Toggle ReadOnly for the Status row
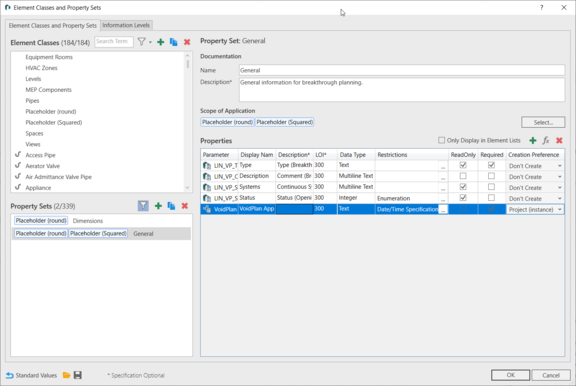Screen dimensions: 576x386 pyautogui.click(x=463, y=198)
